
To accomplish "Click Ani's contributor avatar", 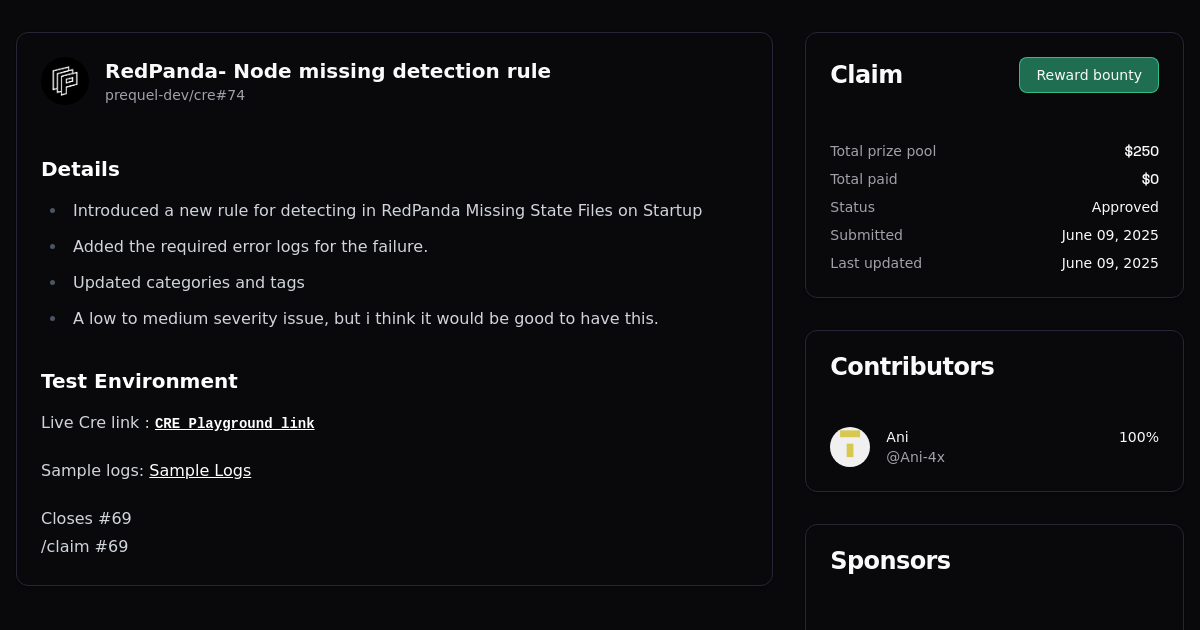I will (x=850, y=447).
